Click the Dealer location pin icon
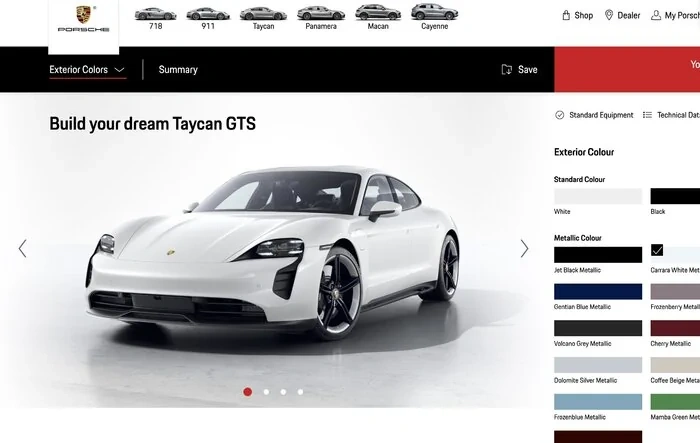This screenshot has height=443, width=700. click(608, 15)
